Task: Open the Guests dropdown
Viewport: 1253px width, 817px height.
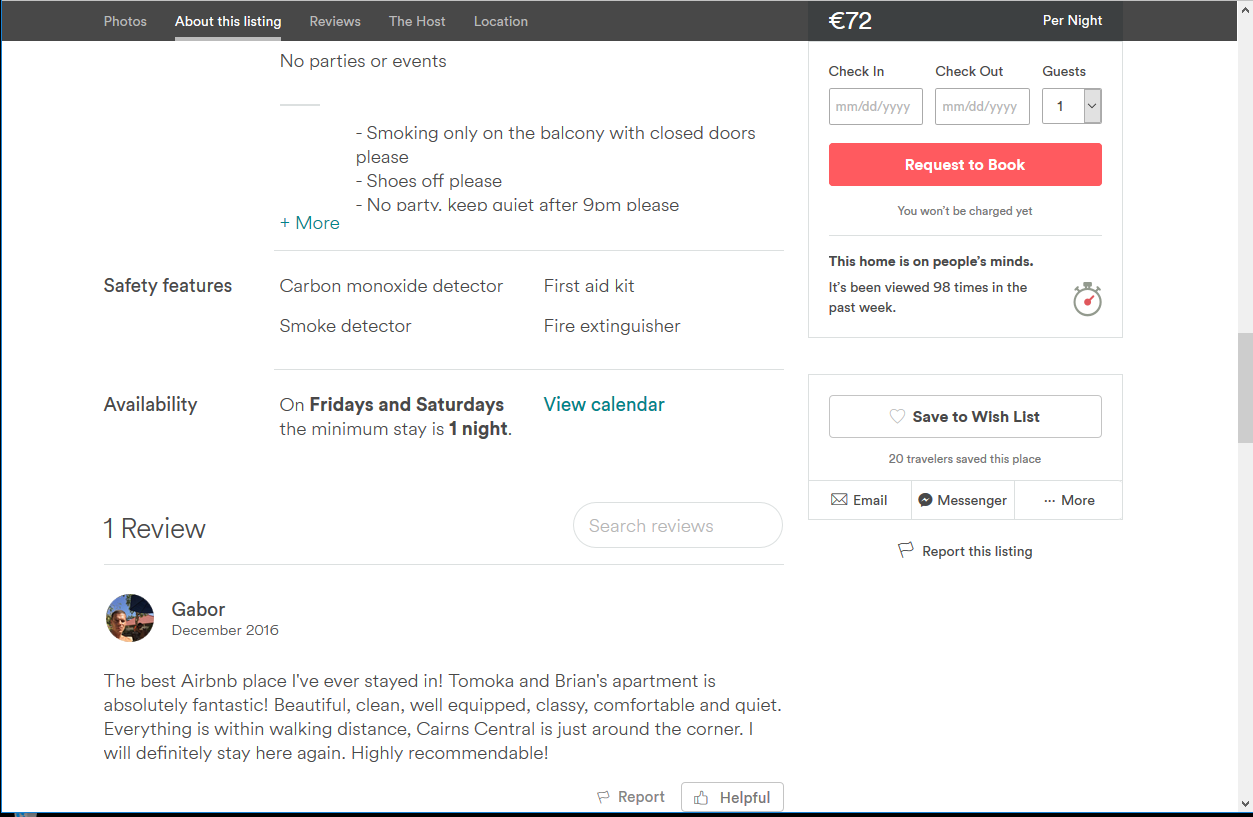Action: coord(1071,106)
